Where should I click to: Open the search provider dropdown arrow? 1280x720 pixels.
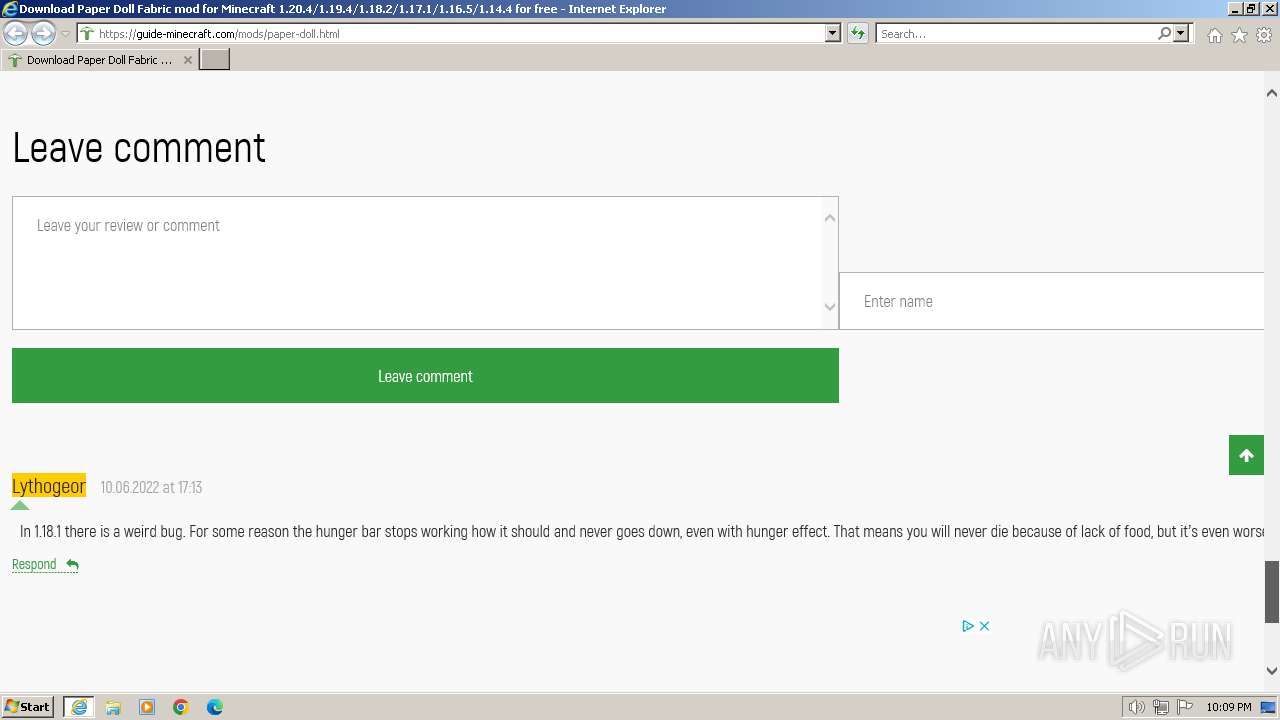pyautogui.click(x=1181, y=34)
